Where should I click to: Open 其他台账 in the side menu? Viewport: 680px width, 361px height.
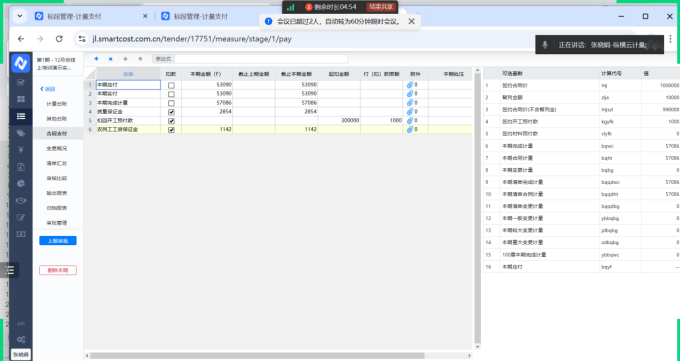coord(57,118)
